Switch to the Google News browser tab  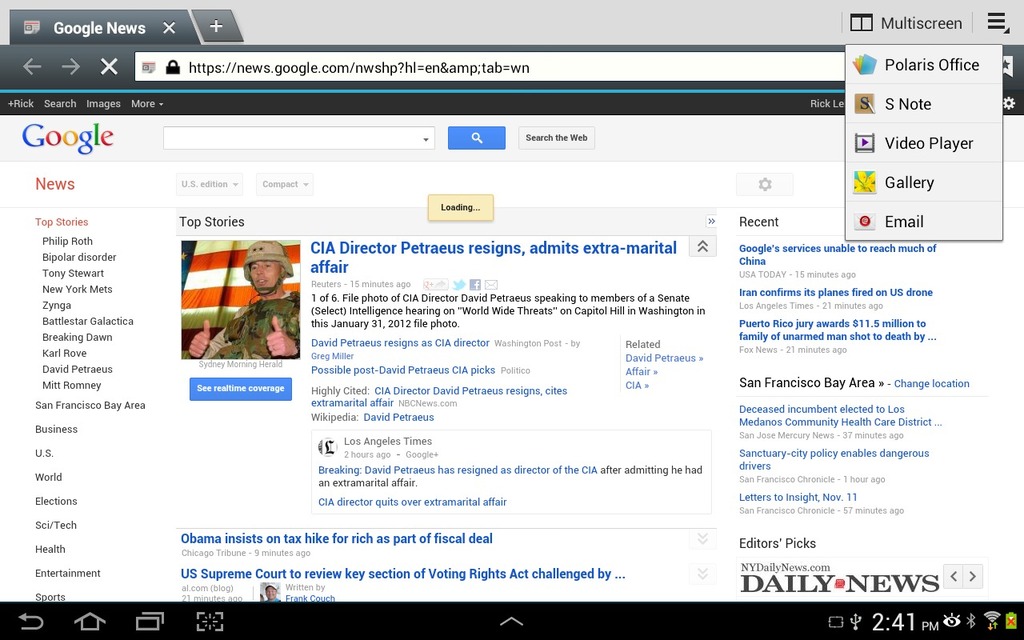click(x=99, y=28)
